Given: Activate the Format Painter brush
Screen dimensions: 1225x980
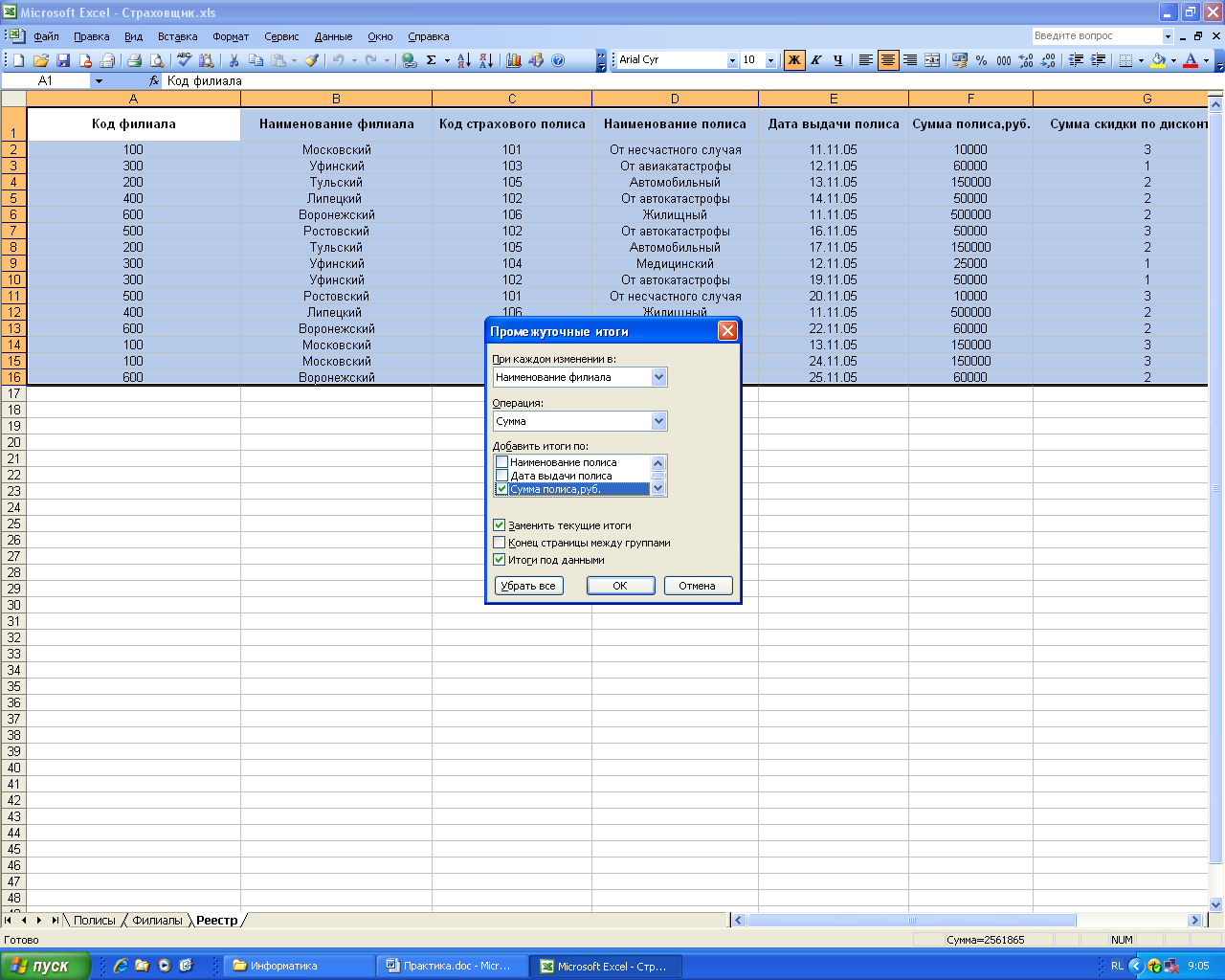Looking at the screenshot, I should click(312, 60).
